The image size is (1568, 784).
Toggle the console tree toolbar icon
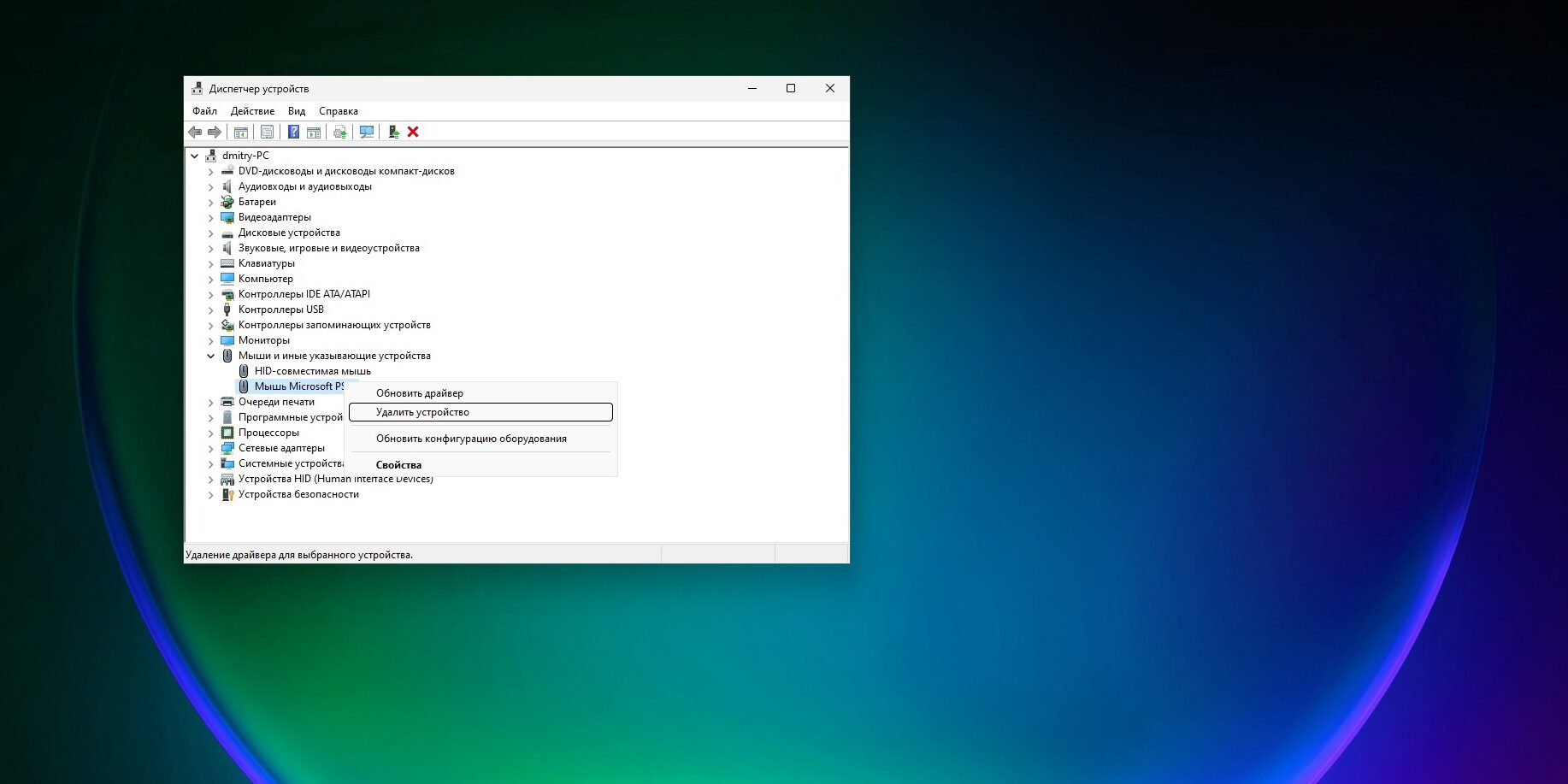[x=241, y=133]
